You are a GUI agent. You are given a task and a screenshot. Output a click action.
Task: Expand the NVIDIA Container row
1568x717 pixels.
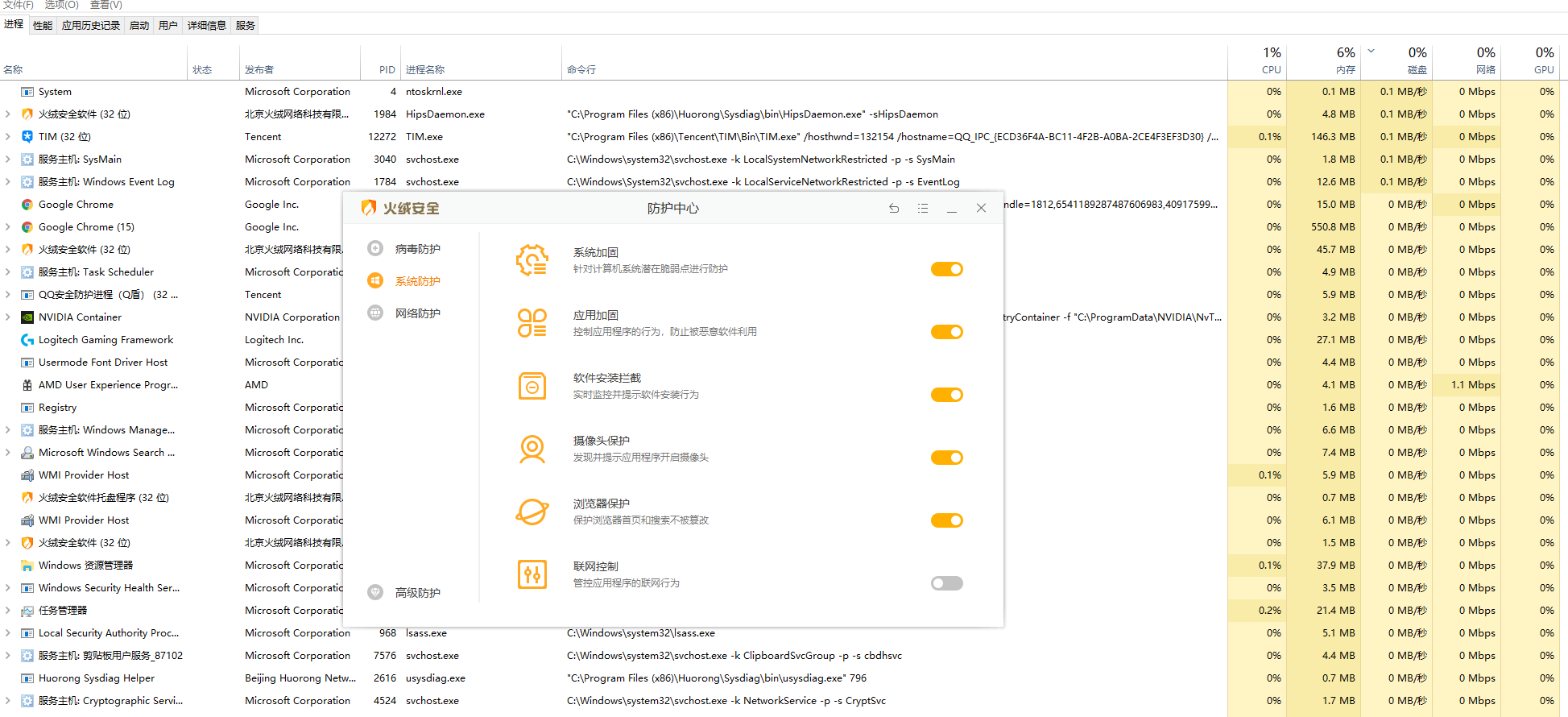click(x=8, y=317)
